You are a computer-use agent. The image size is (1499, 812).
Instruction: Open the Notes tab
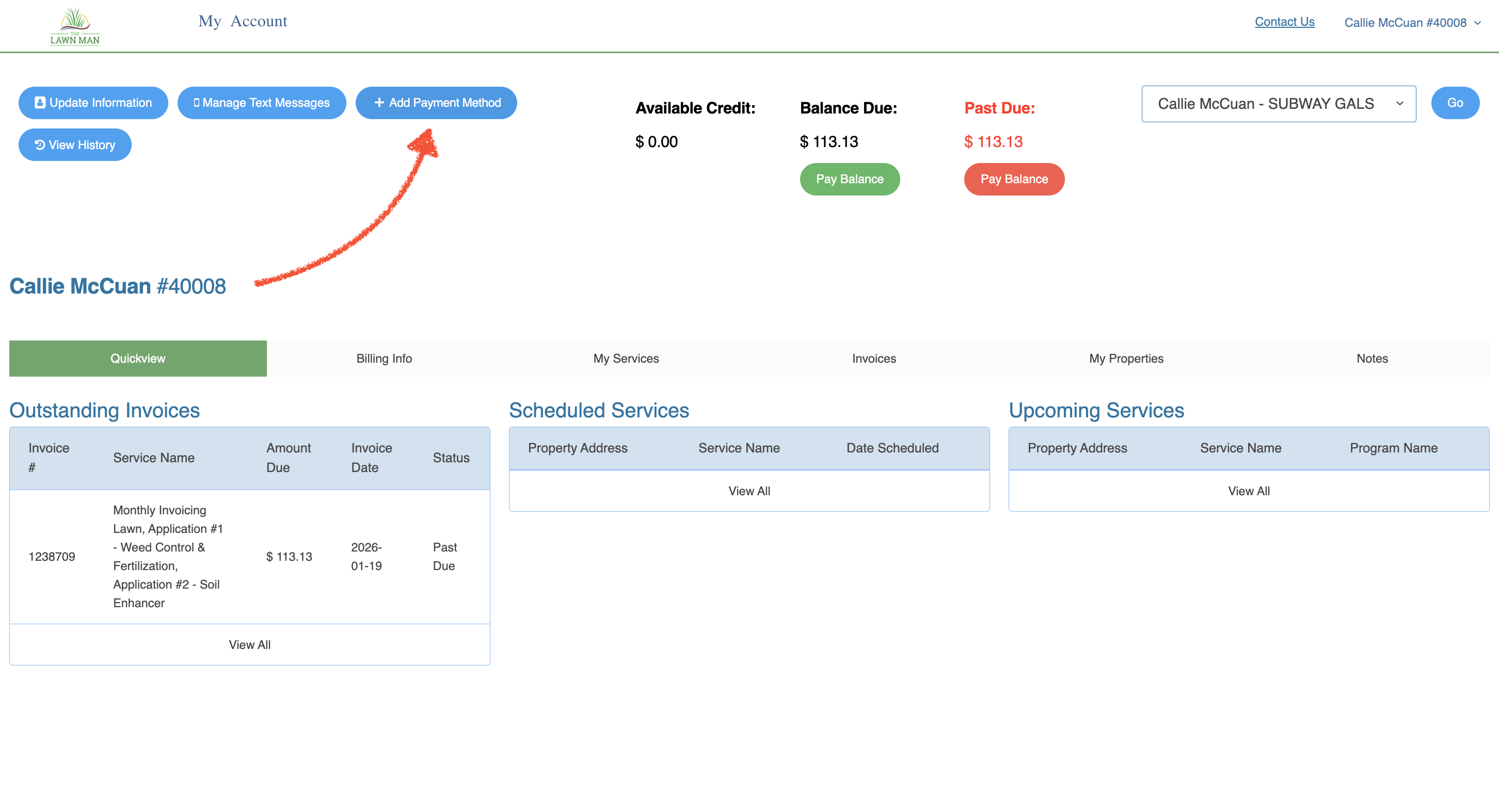(x=1372, y=359)
